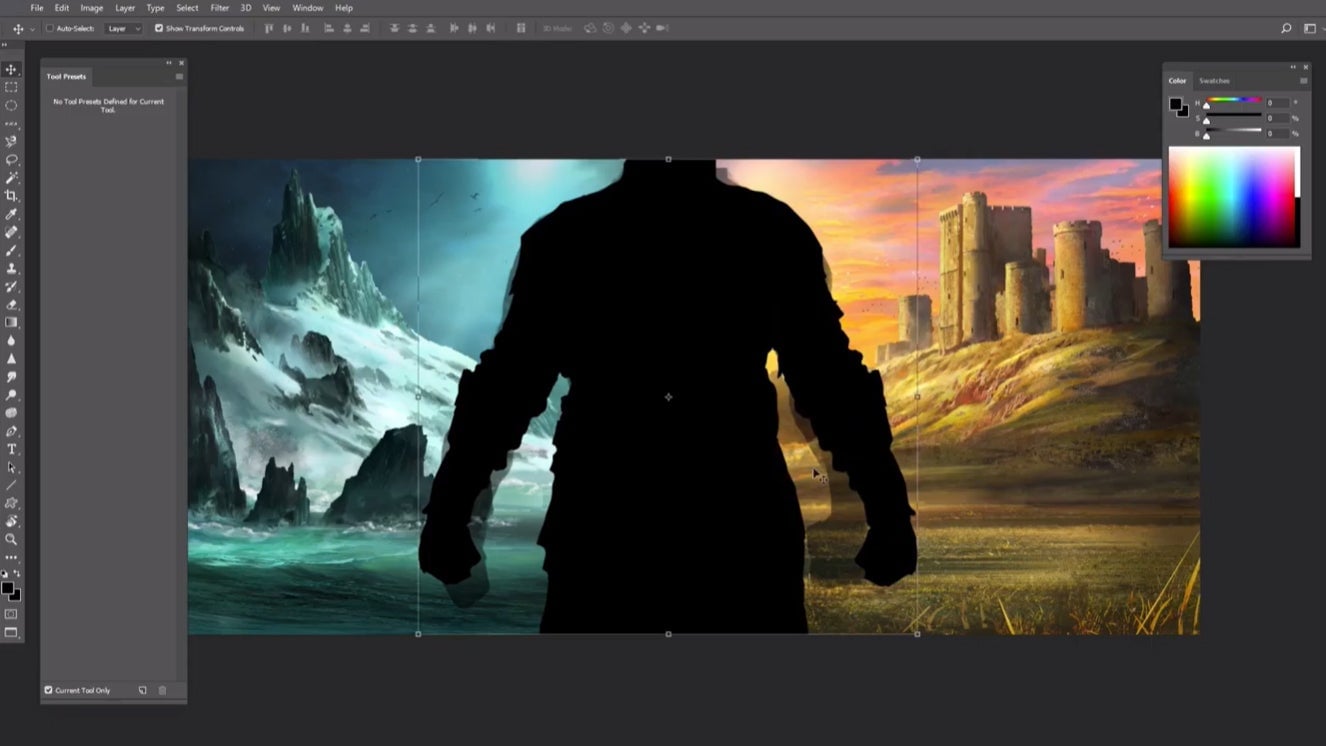Select the Eyedropper tool
Viewport: 1326px width, 746px height.
pyautogui.click(x=12, y=212)
